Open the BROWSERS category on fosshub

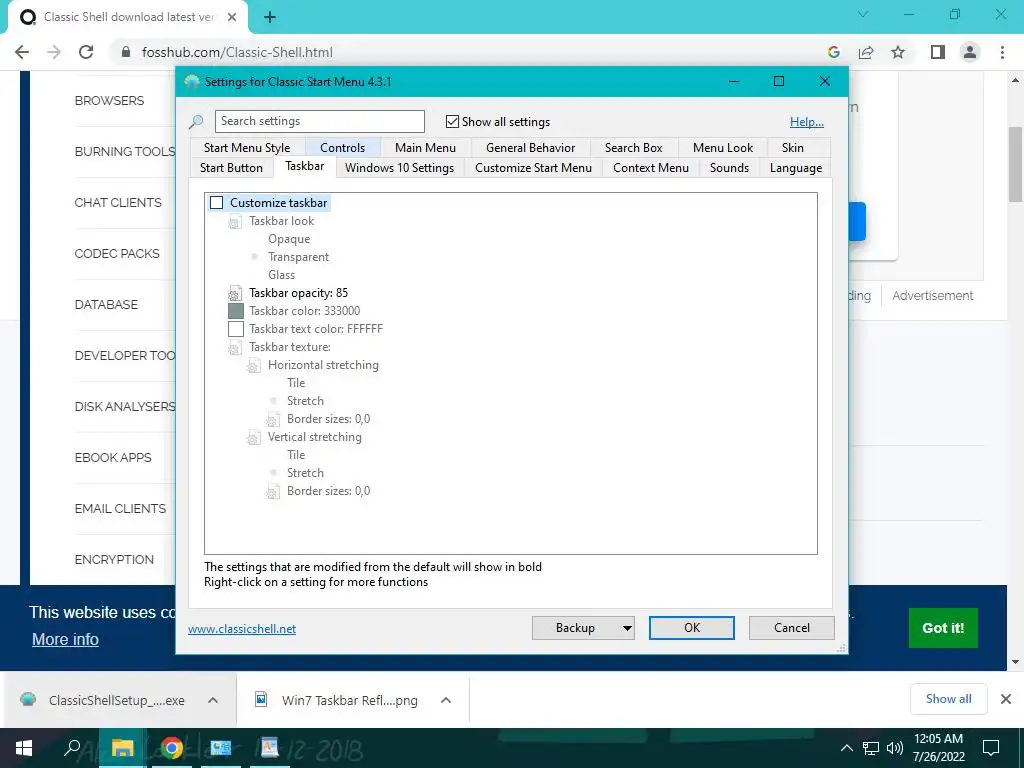coord(109,101)
